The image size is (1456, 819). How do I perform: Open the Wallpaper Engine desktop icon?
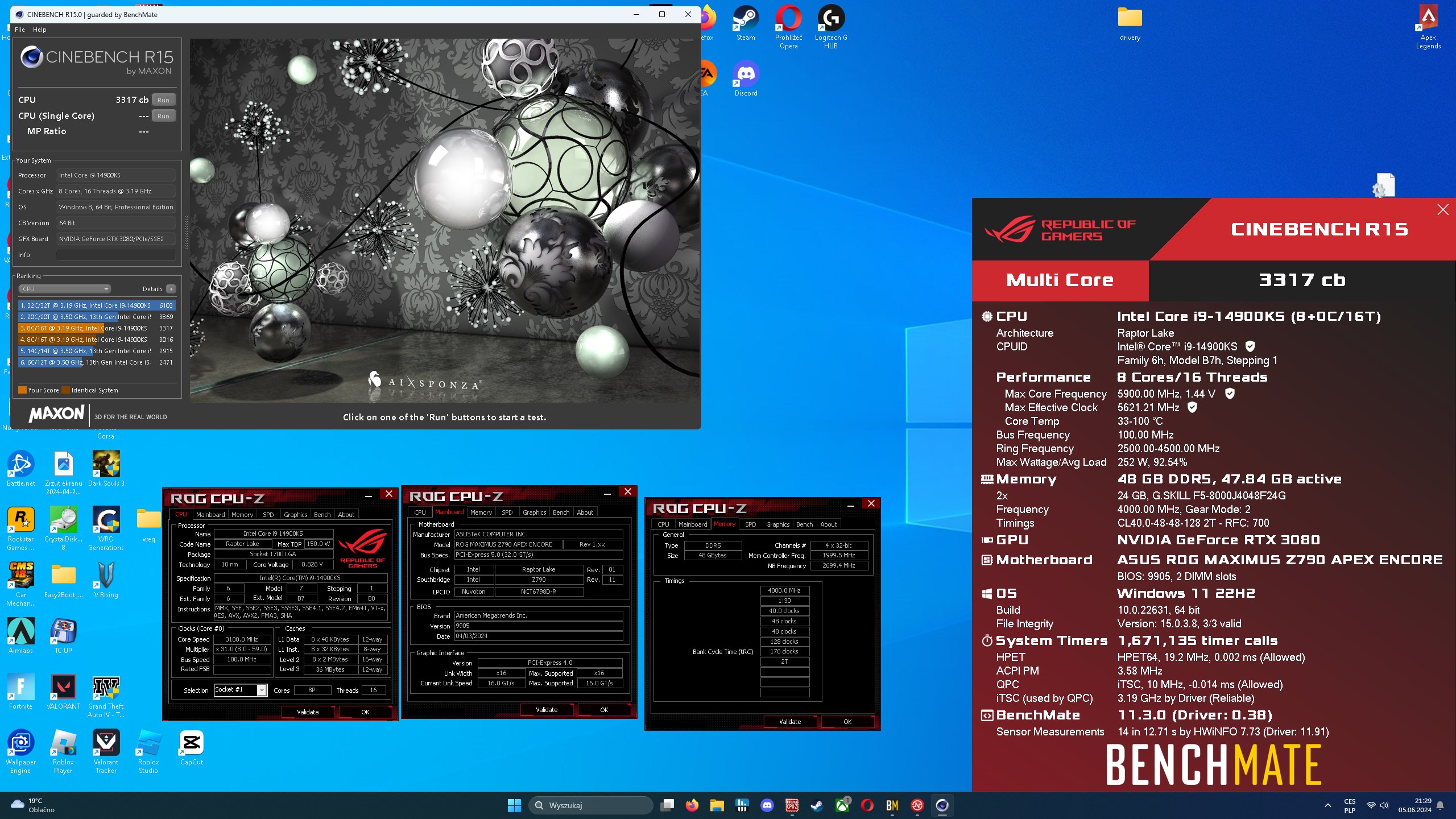coord(21,751)
